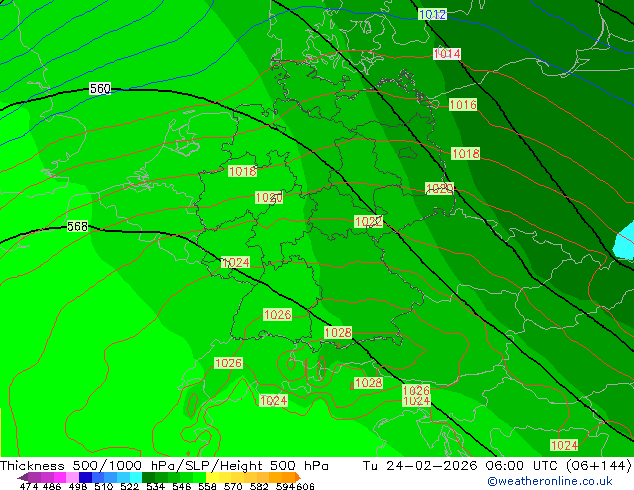Viewport: 634px width, 490px height.
Task: Click the legend value 546
Action: 182,486
